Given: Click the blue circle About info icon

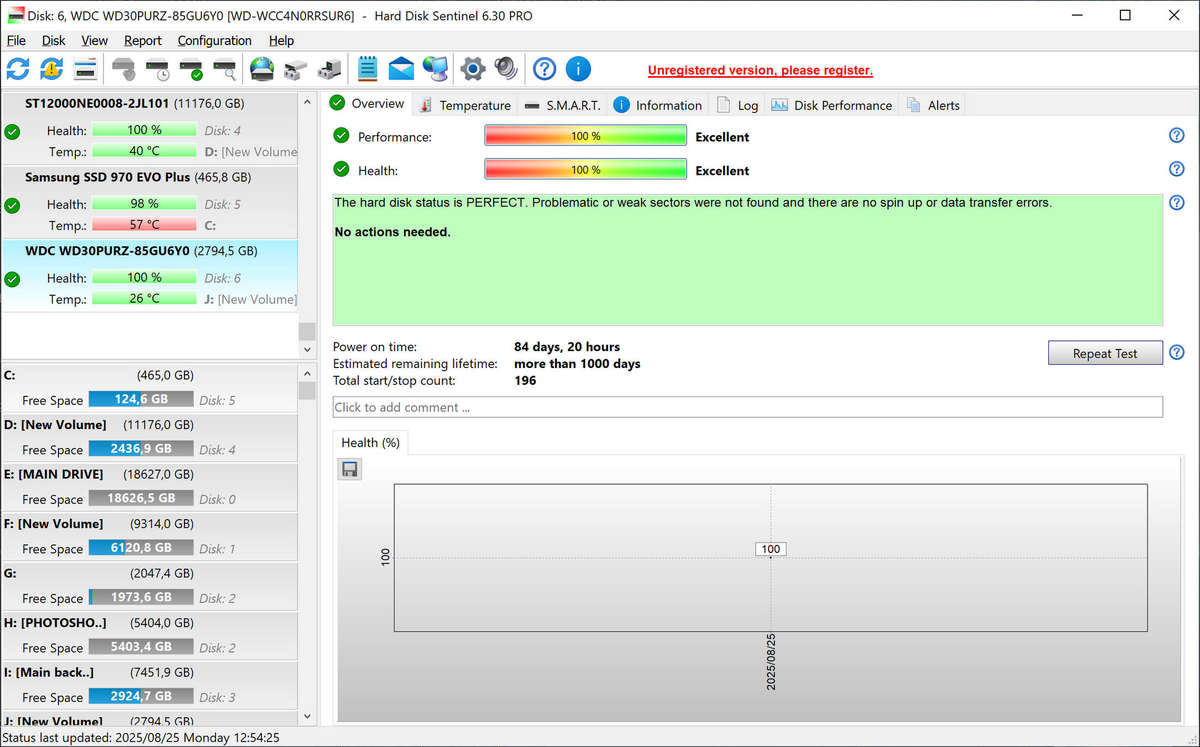Looking at the screenshot, I should (578, 69).
